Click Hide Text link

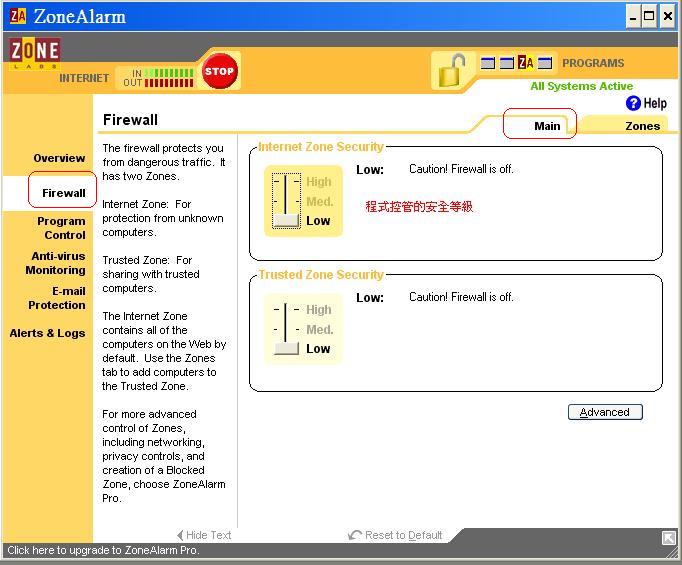[x=204, y=535]
